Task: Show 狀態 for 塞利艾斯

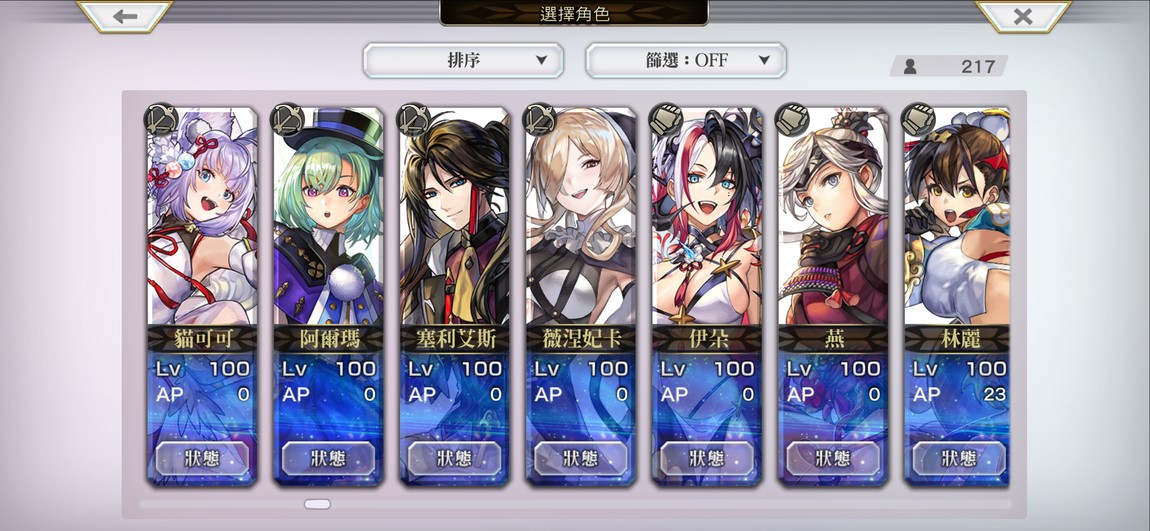Action: pos(455,458)
